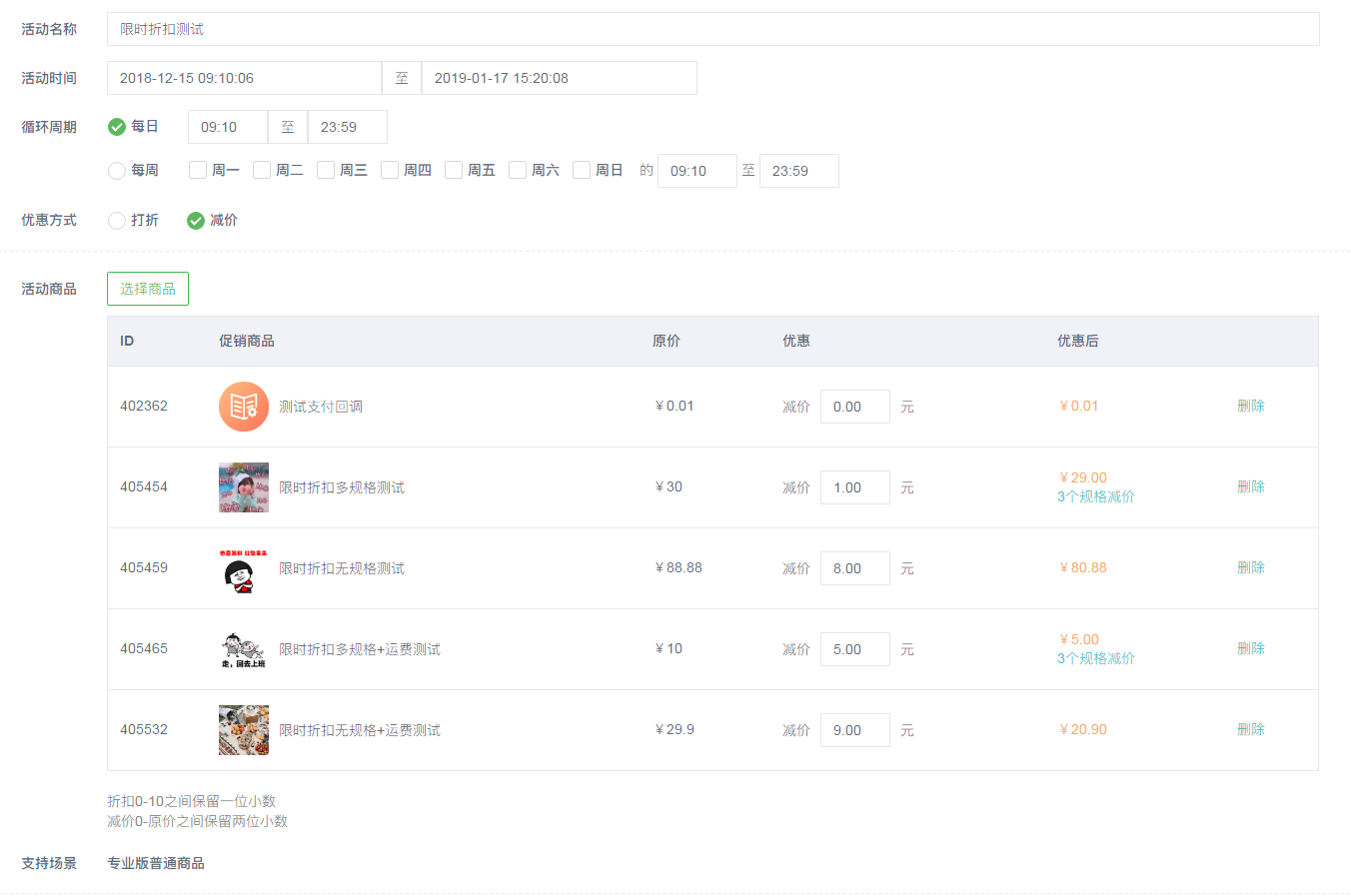Click the orange icon for 测试支付回调
This screenshot has width=1351, height=896.
click(244, 407)
